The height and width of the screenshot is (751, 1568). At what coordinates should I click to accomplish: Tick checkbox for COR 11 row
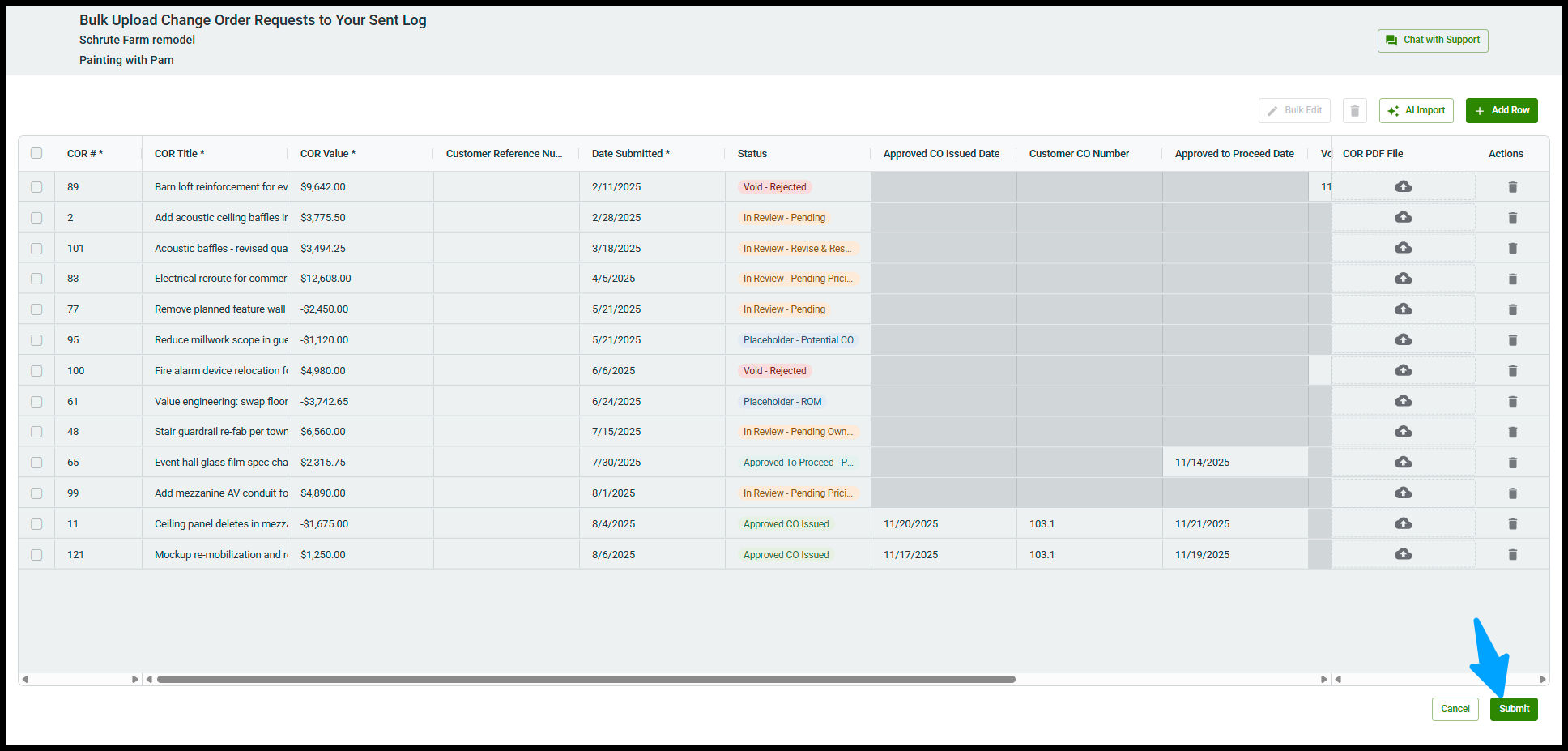coord(36,524)
